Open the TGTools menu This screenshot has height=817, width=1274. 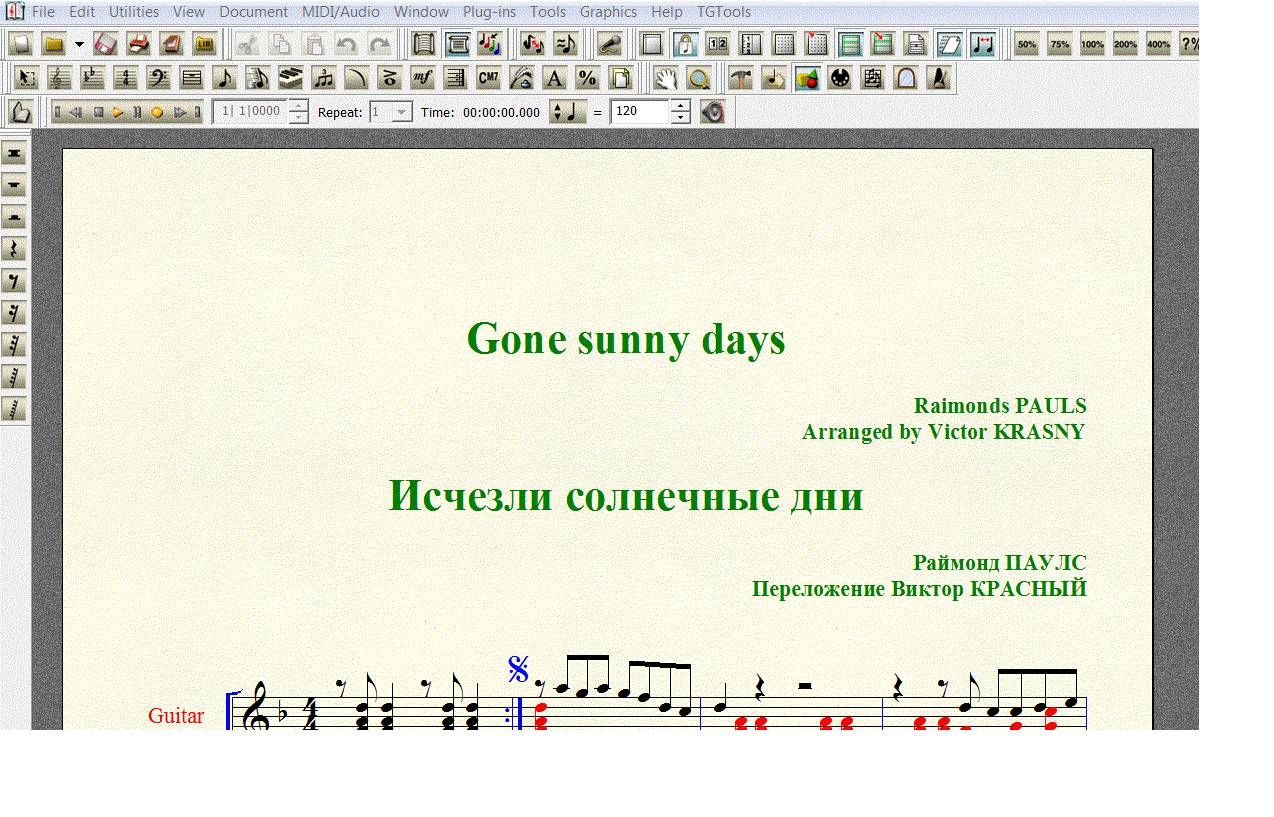pyautogui.click(x=724, y=12)
